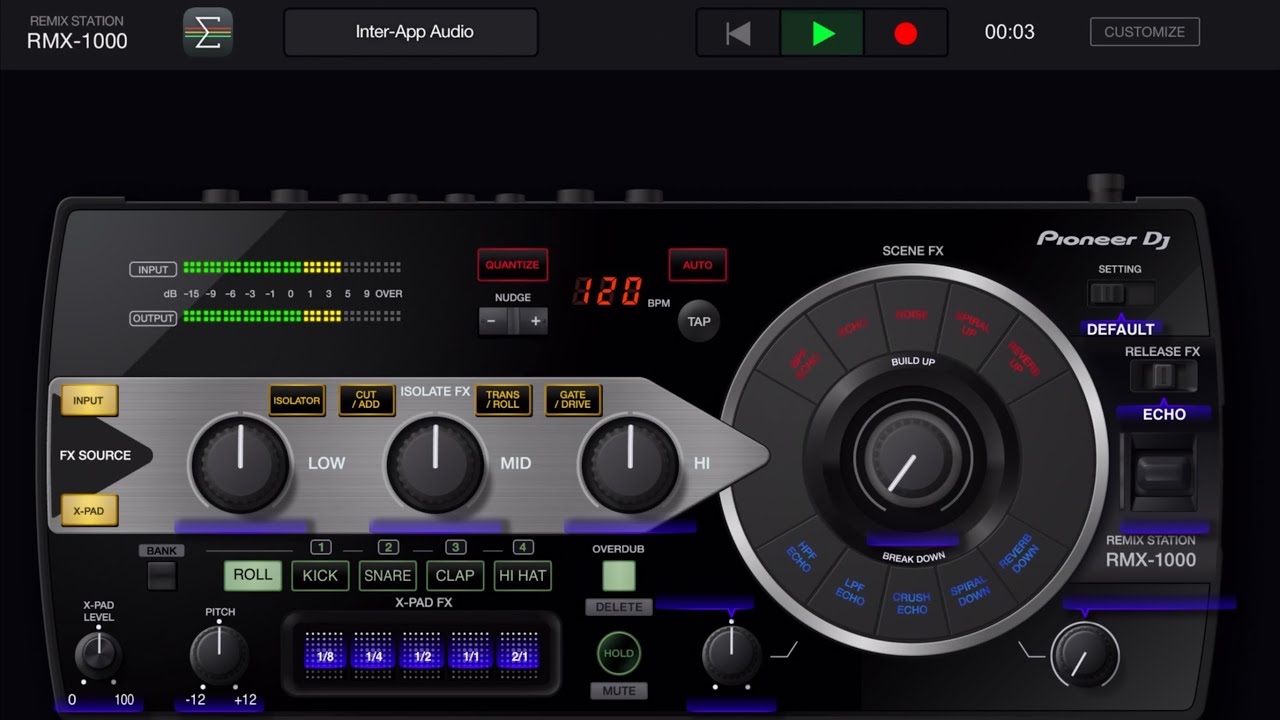Enable the ISOLATOR mode
Viewport: 1280px width, 720px height.
point(297,401)
